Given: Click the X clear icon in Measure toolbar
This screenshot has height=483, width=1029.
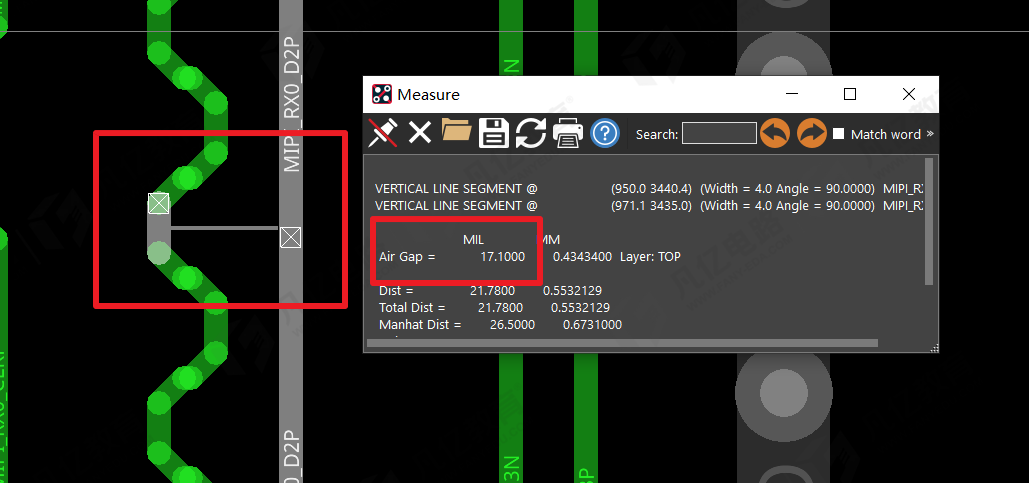Looking at the screenshot, I should coord(420,133).
